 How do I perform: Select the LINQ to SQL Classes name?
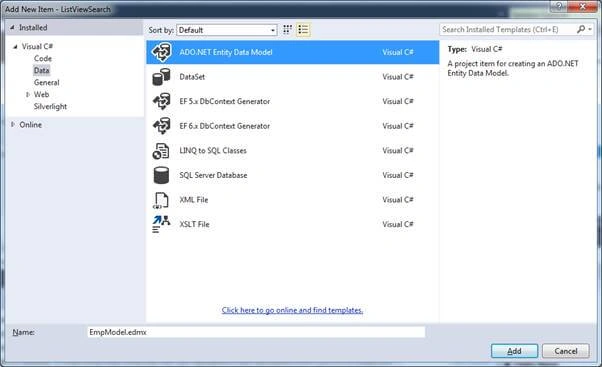pos(213,150)
